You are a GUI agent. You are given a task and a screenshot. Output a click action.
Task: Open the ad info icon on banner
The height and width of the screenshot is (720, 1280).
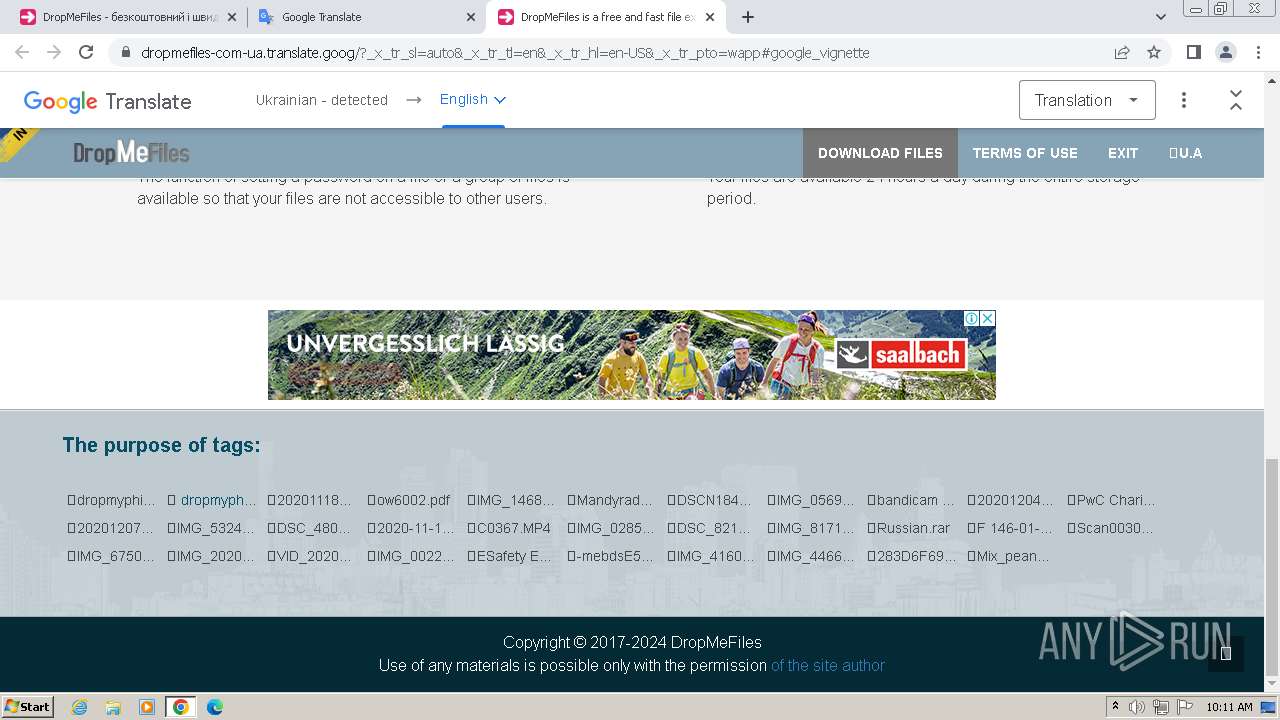tap(971, 318)
